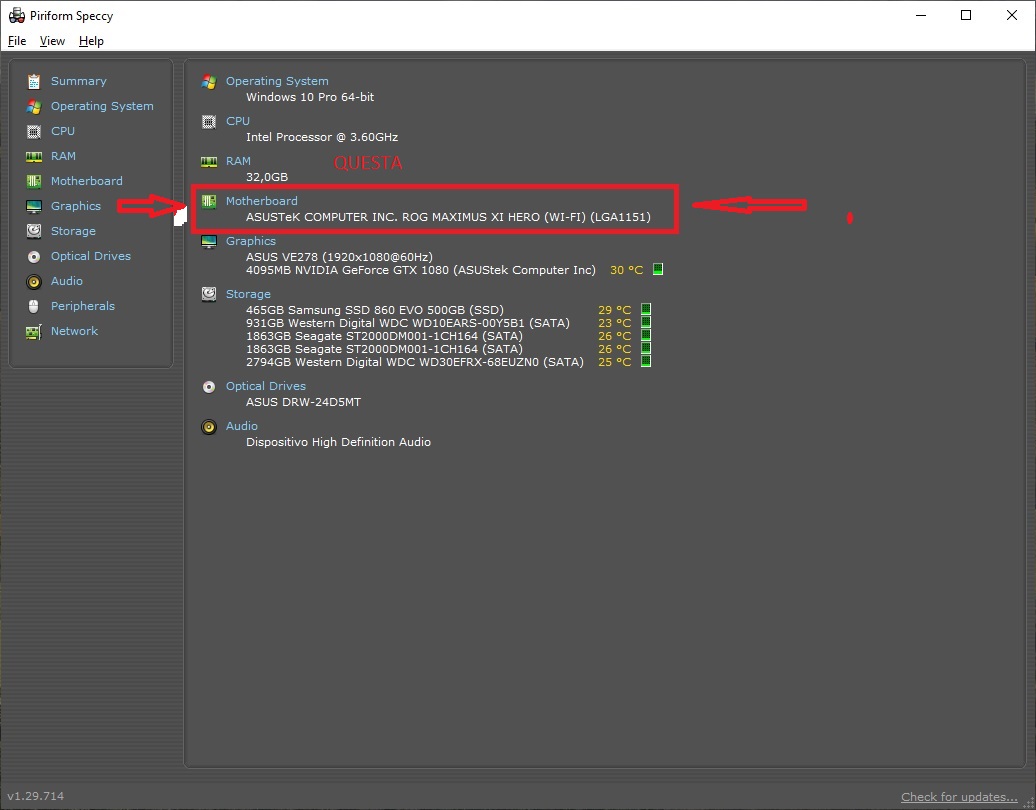Click the RAM heading link in summary

(x=239, y=161)
